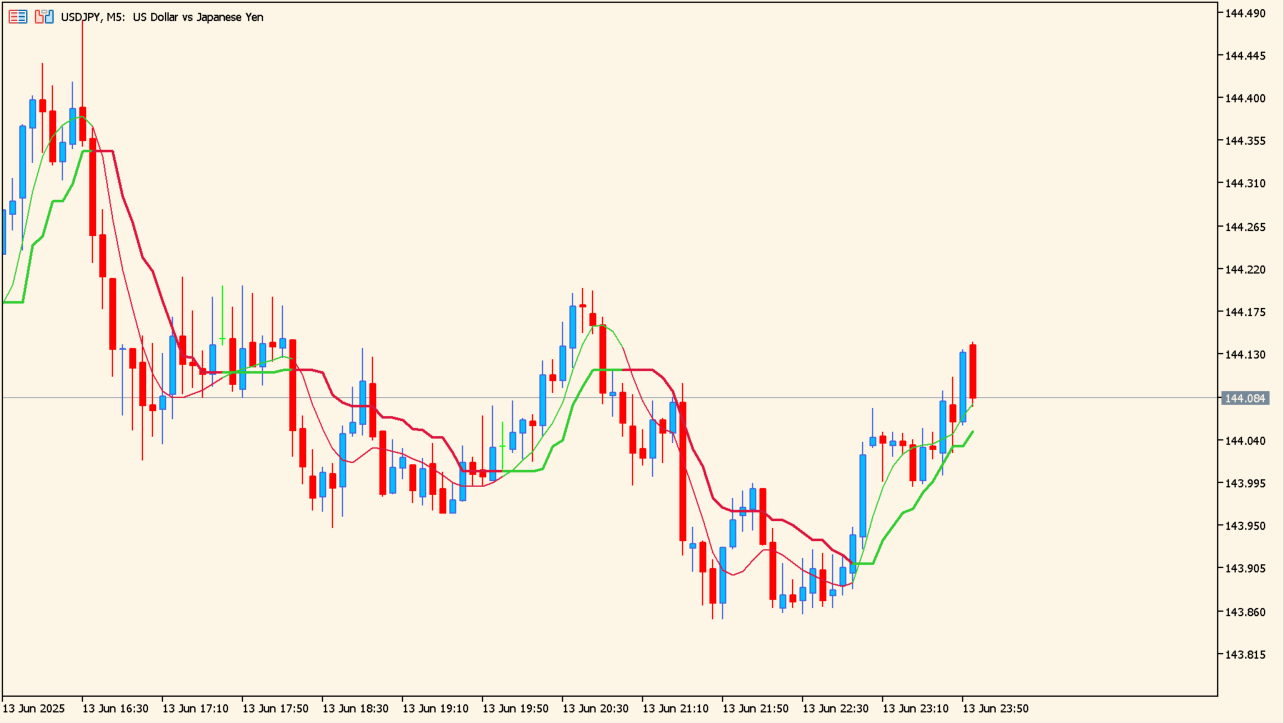Click the 144.355 price scale label
Viewport: 1284px width, 723px height.
tap(1245, 141)
